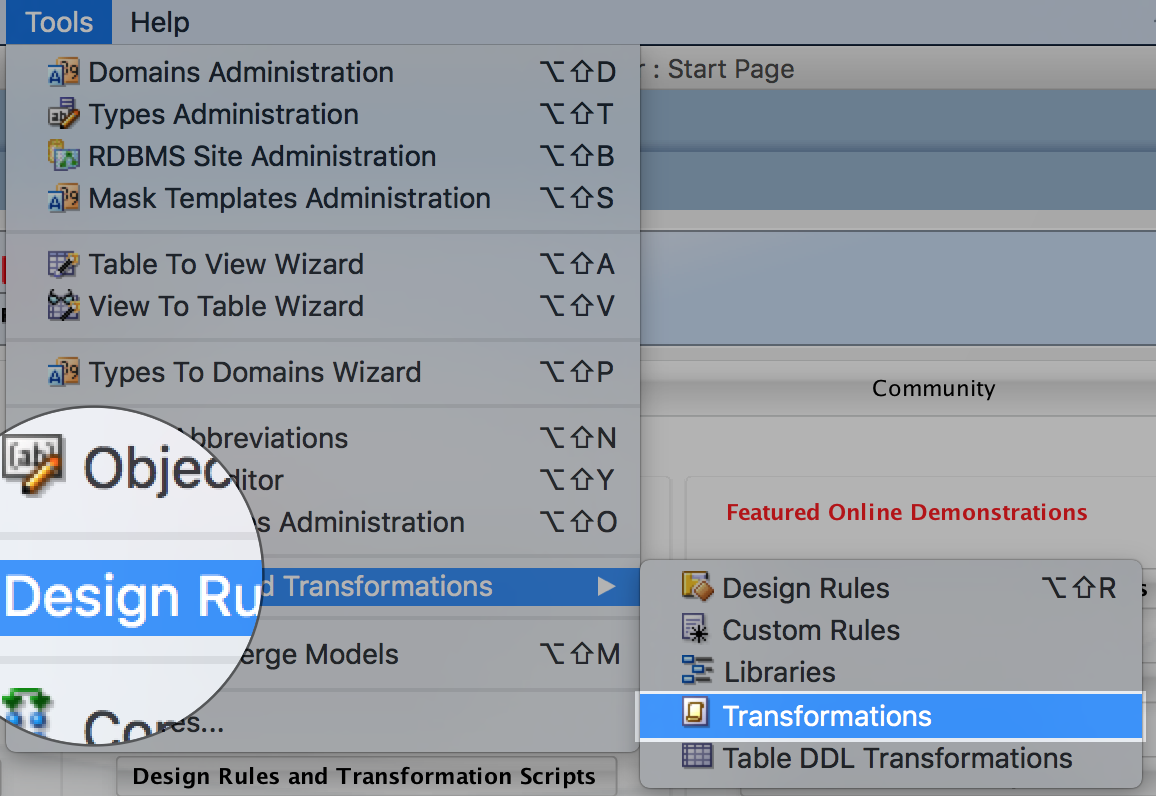Click the Domains Administration icon
The image size is (1156, 796).
point(64,72)
